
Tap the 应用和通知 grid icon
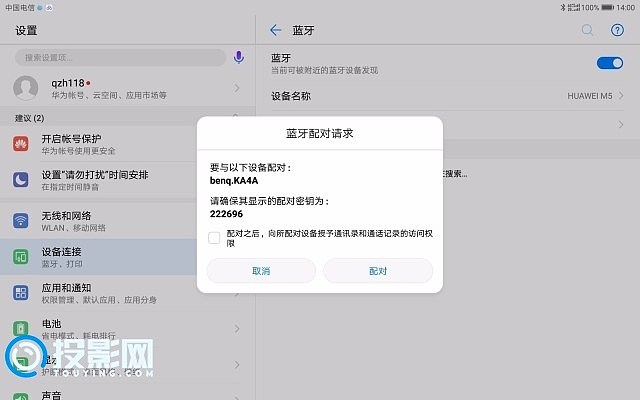tap(21, 293)
